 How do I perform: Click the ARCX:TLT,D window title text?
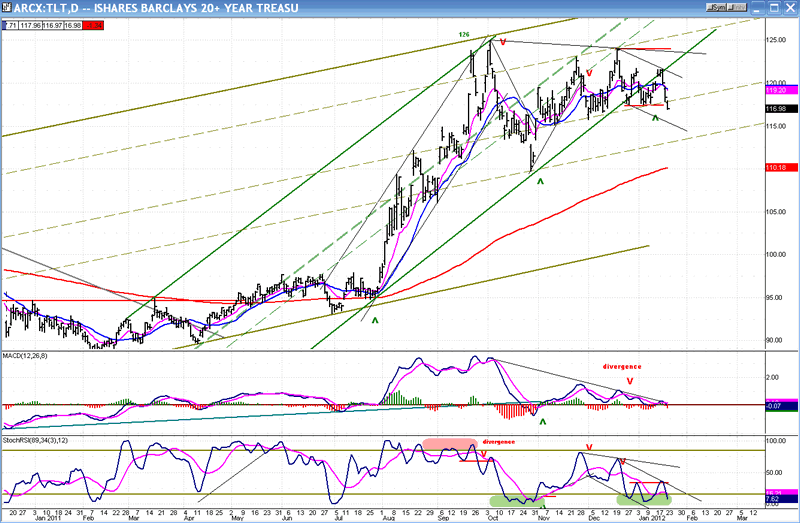(156, 8)
